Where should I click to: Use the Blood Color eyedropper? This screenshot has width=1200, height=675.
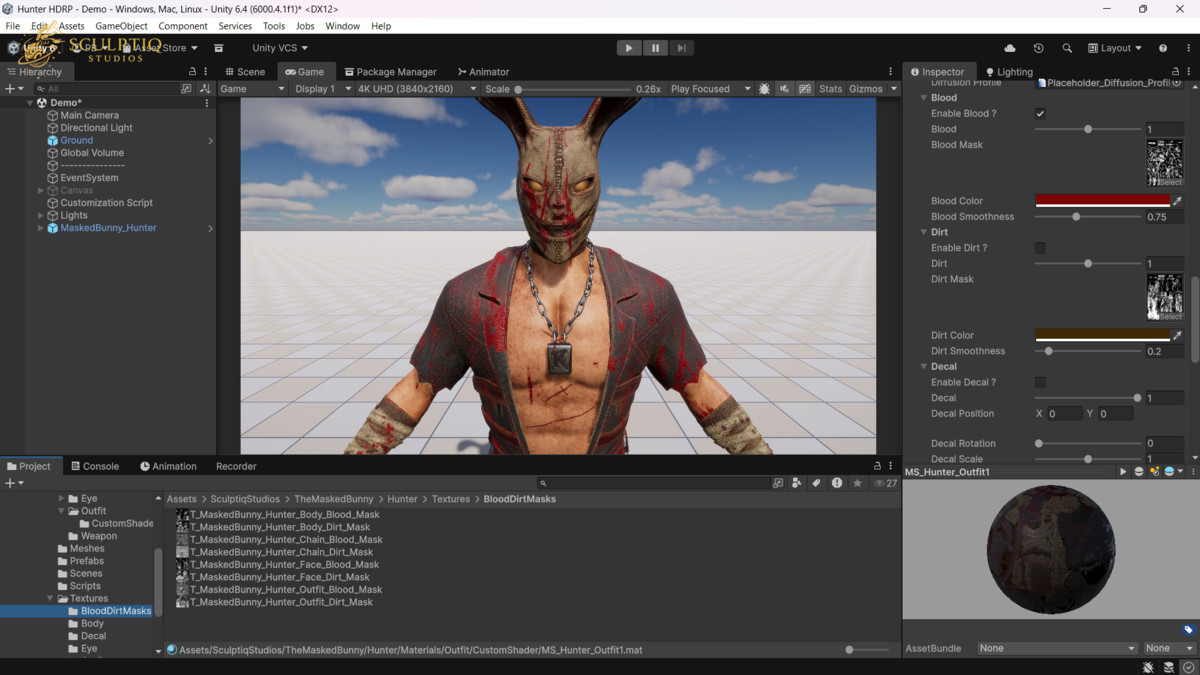[x=1178, y=201]
